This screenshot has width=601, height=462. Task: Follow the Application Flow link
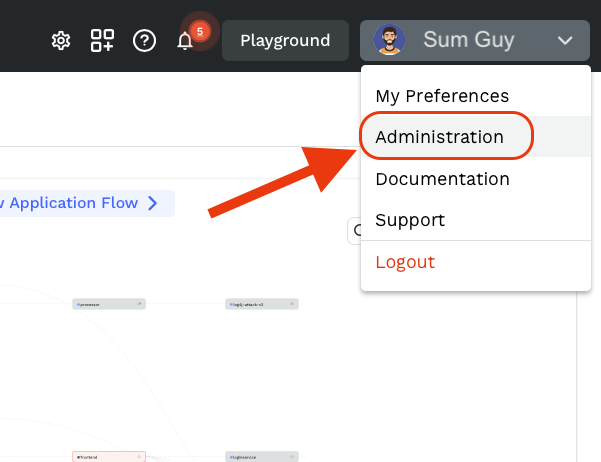pyautogui.click(x=80, y=203)
